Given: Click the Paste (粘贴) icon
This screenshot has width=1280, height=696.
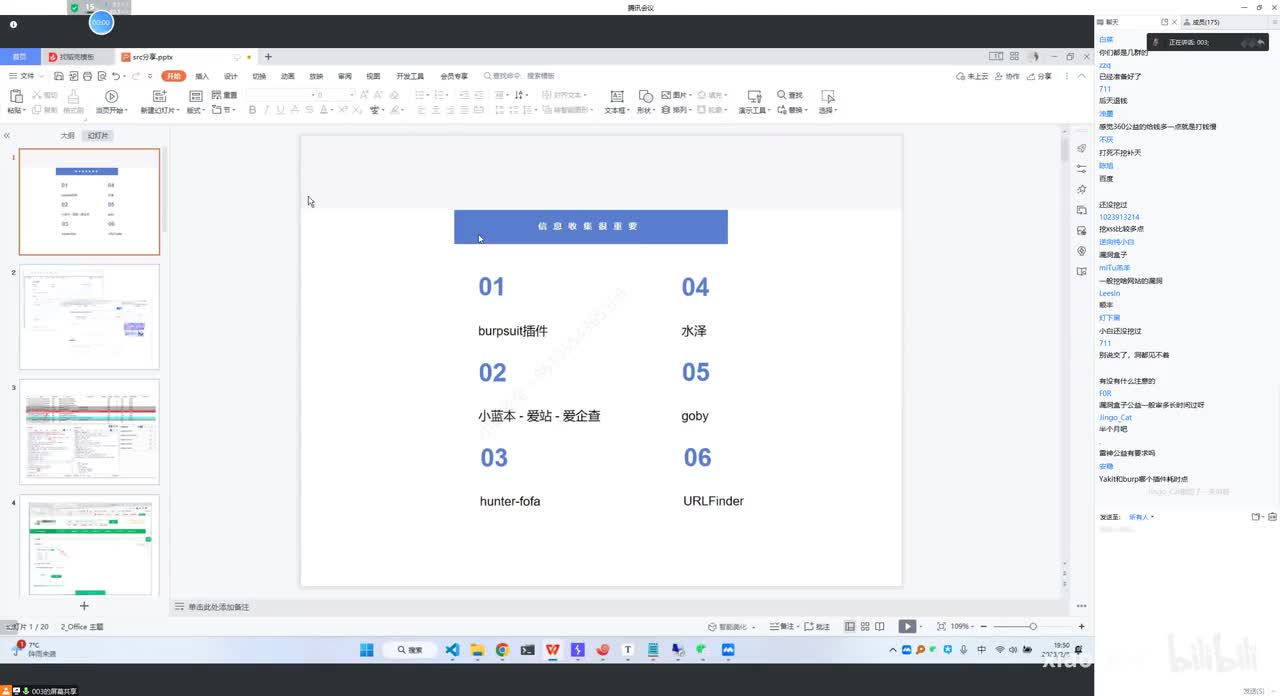Looking at the screenshot, I should click(x=16, y=96).
